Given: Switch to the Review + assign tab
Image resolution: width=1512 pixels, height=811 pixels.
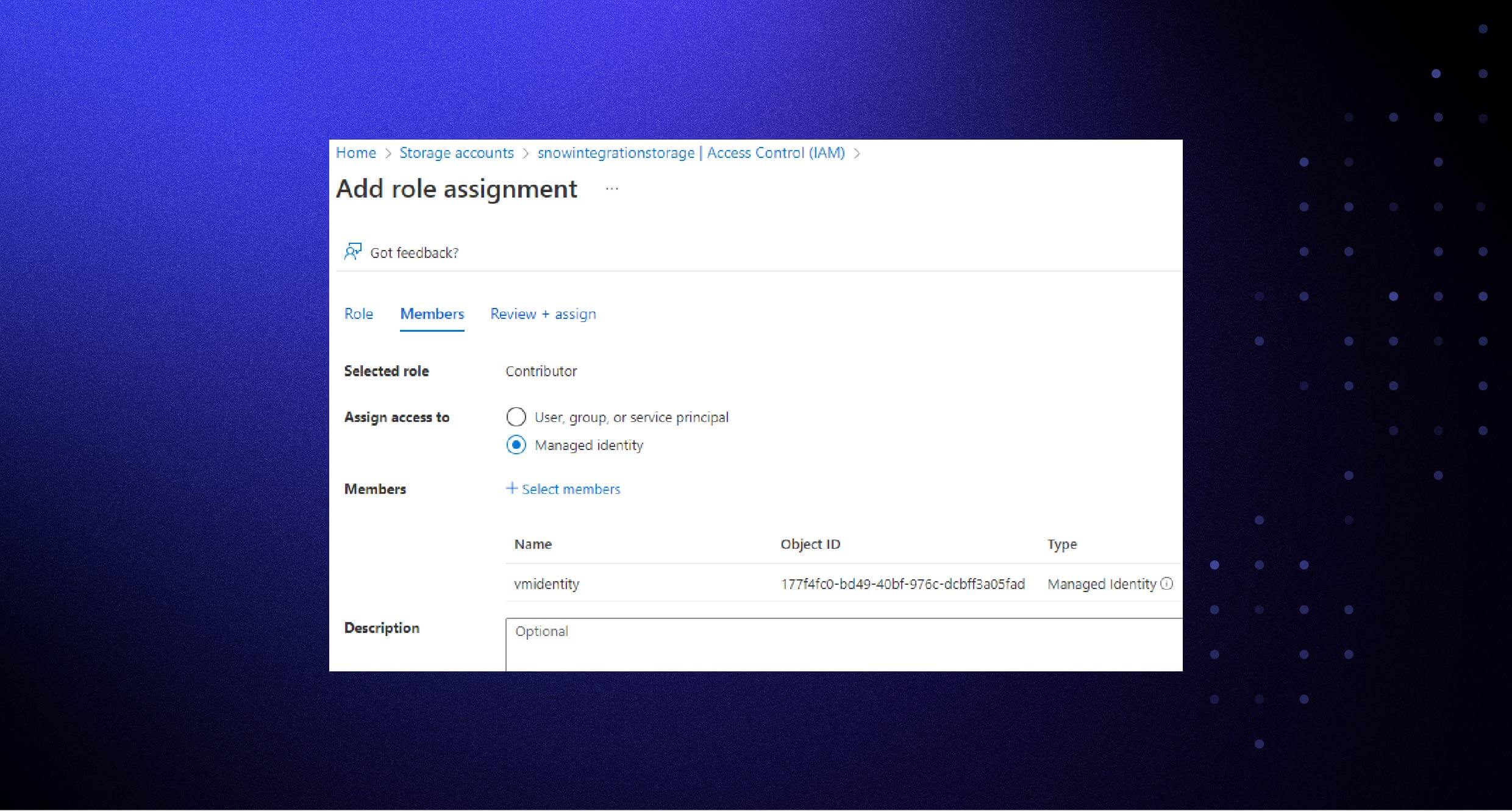Looking at the screenshot, I should (543, 313).
